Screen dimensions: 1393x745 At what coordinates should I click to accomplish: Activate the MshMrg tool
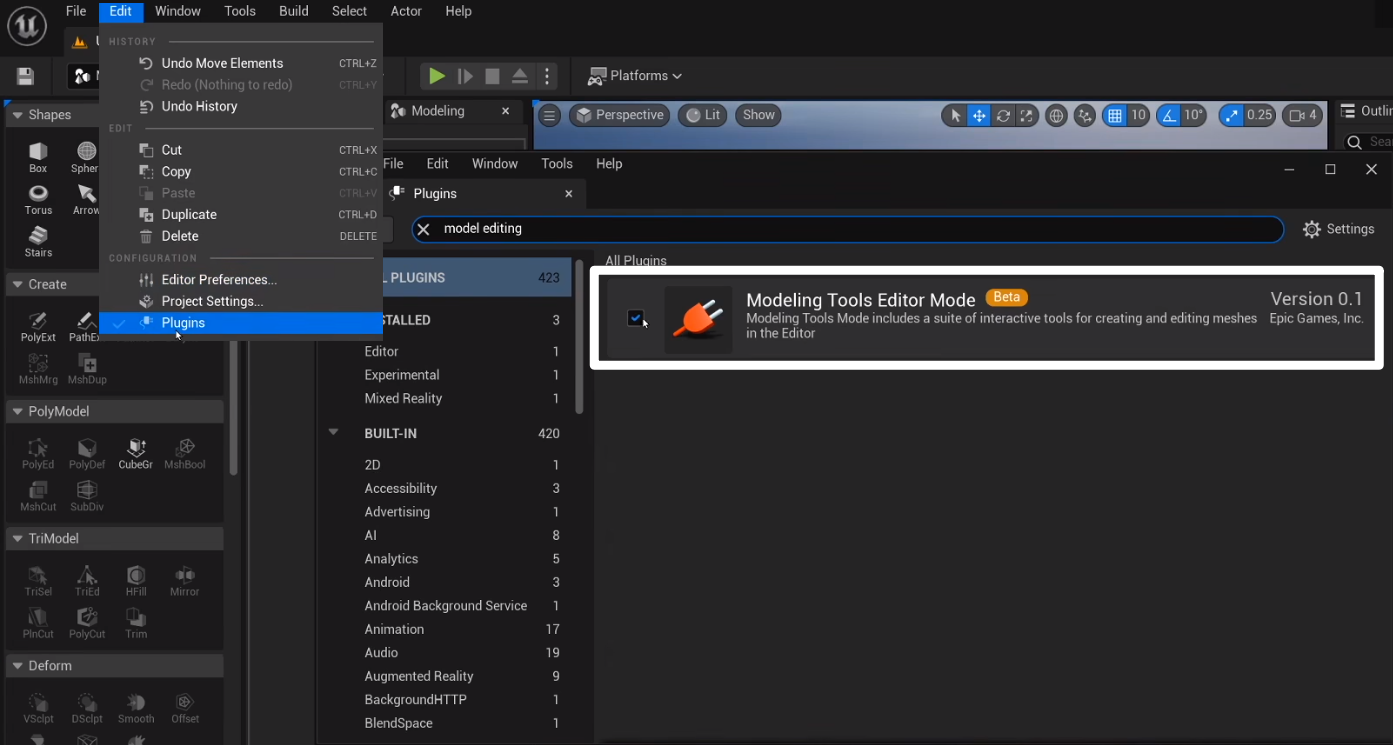38,369
